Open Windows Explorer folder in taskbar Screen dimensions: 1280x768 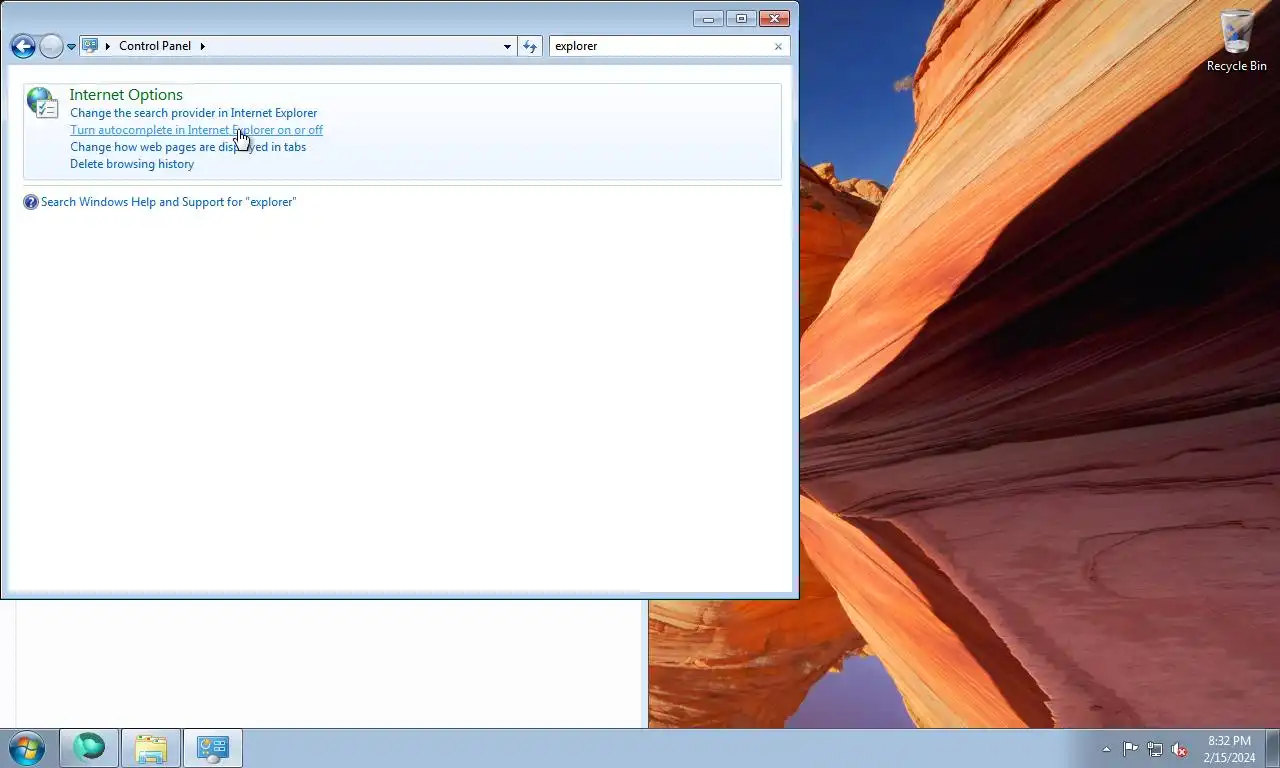pyautogui.click(x=151, y=748)
